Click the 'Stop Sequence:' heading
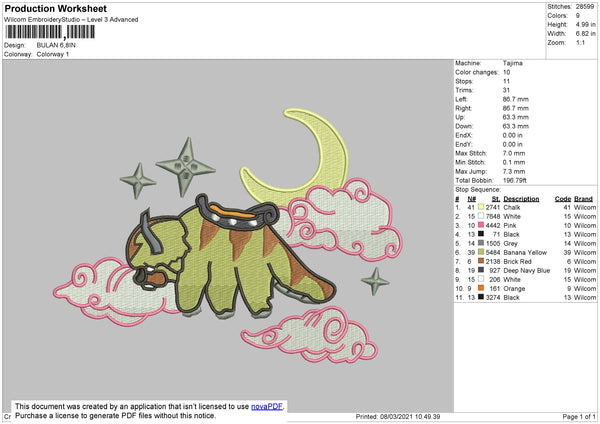The width and height of the screenshot is (600, 424). (x=478, y=190)
